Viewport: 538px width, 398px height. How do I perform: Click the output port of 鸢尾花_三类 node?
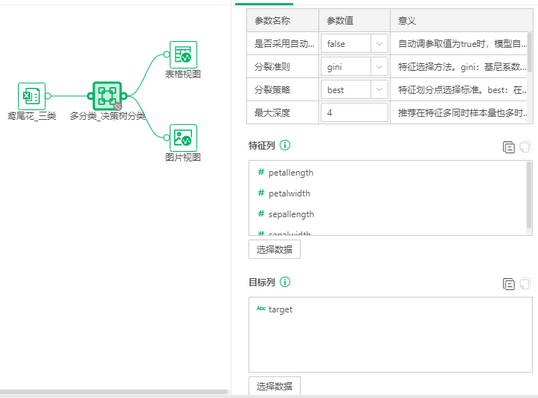click(x=48, y=96)
